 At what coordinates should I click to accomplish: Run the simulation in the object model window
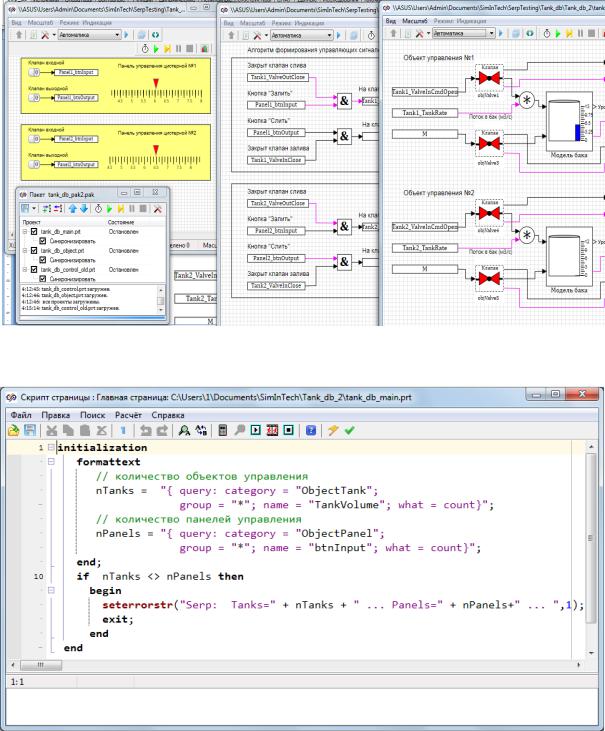coord(558,34)
